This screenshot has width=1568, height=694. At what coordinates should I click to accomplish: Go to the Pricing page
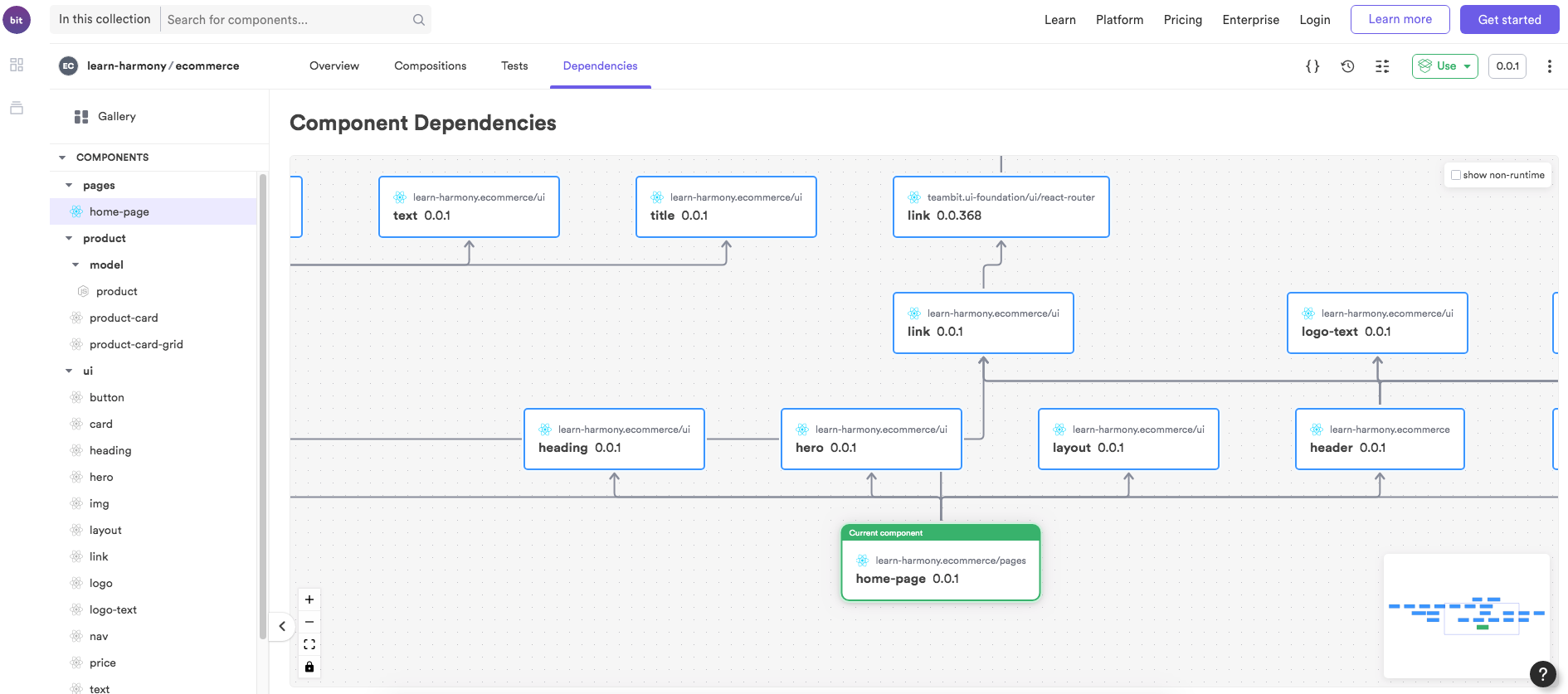[1182, 20]
